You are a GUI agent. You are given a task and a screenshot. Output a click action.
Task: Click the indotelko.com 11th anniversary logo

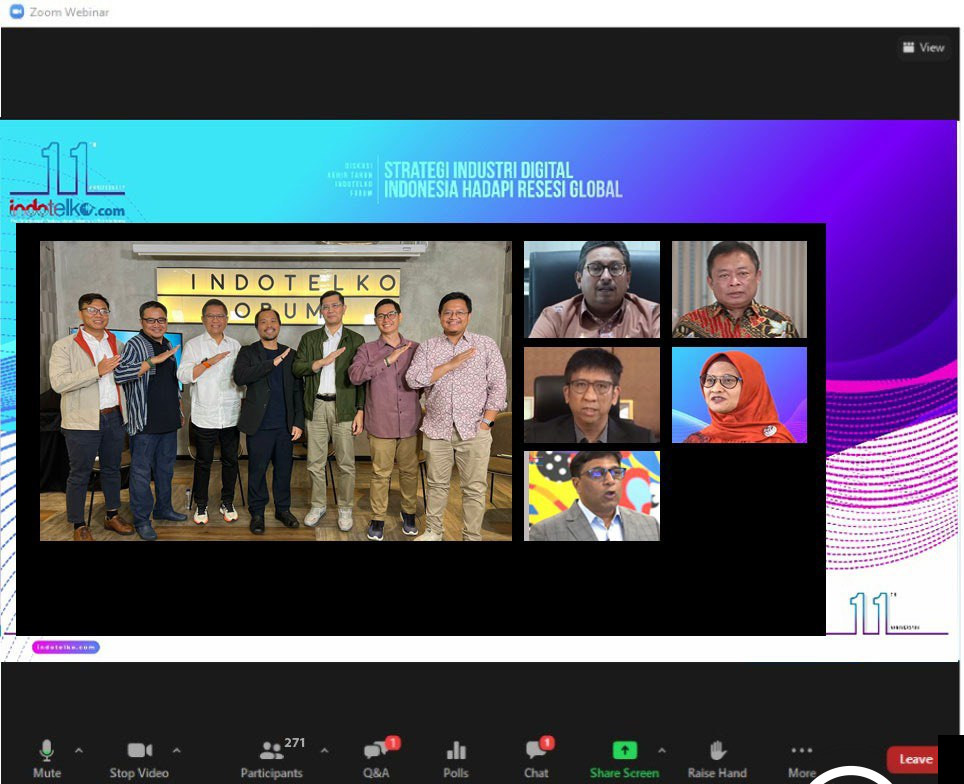tap(67, 182)
